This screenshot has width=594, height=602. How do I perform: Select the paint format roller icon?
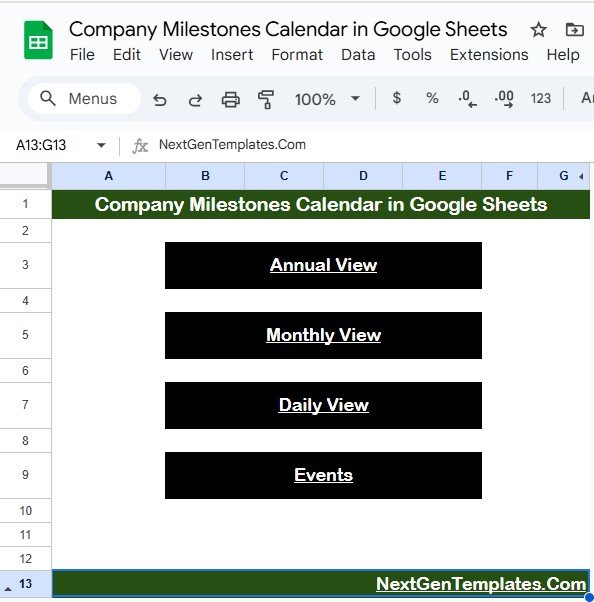pos(266,99)
